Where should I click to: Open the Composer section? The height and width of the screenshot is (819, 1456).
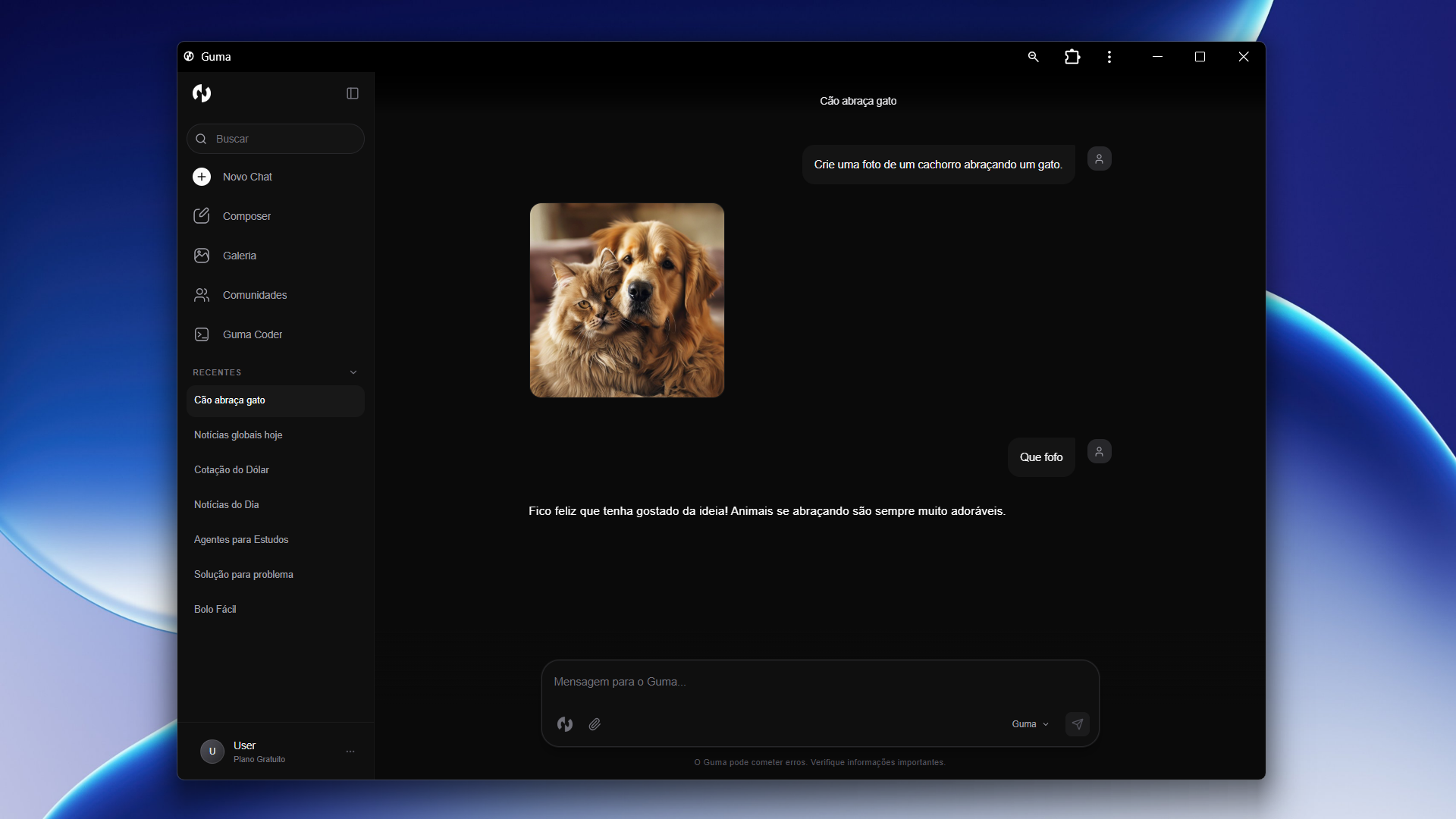tap(246, 216)
